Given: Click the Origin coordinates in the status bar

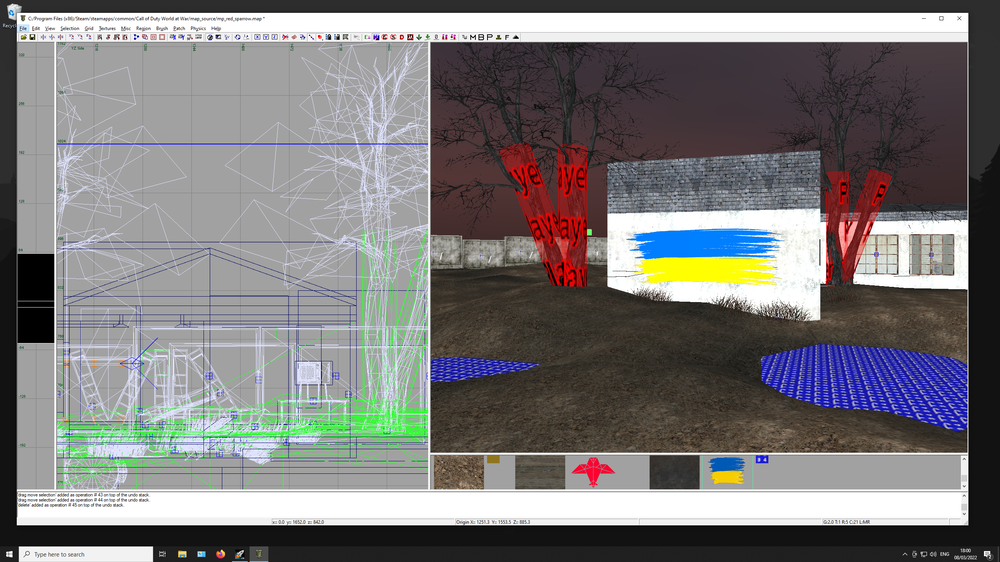Looking at the screenshot, I should pos(493,522).
